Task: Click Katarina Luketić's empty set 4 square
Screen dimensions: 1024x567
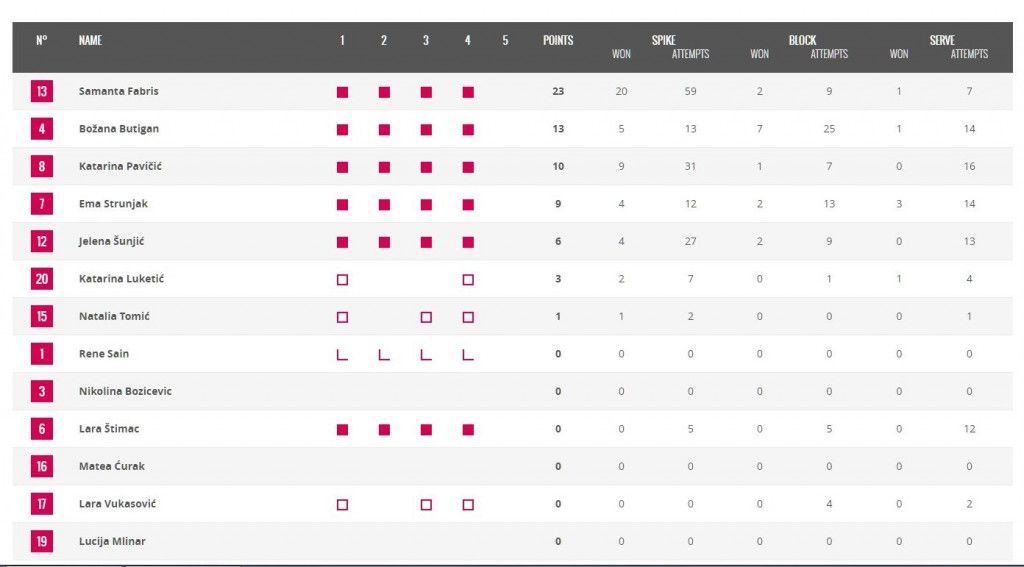Action: pos(468,280)
